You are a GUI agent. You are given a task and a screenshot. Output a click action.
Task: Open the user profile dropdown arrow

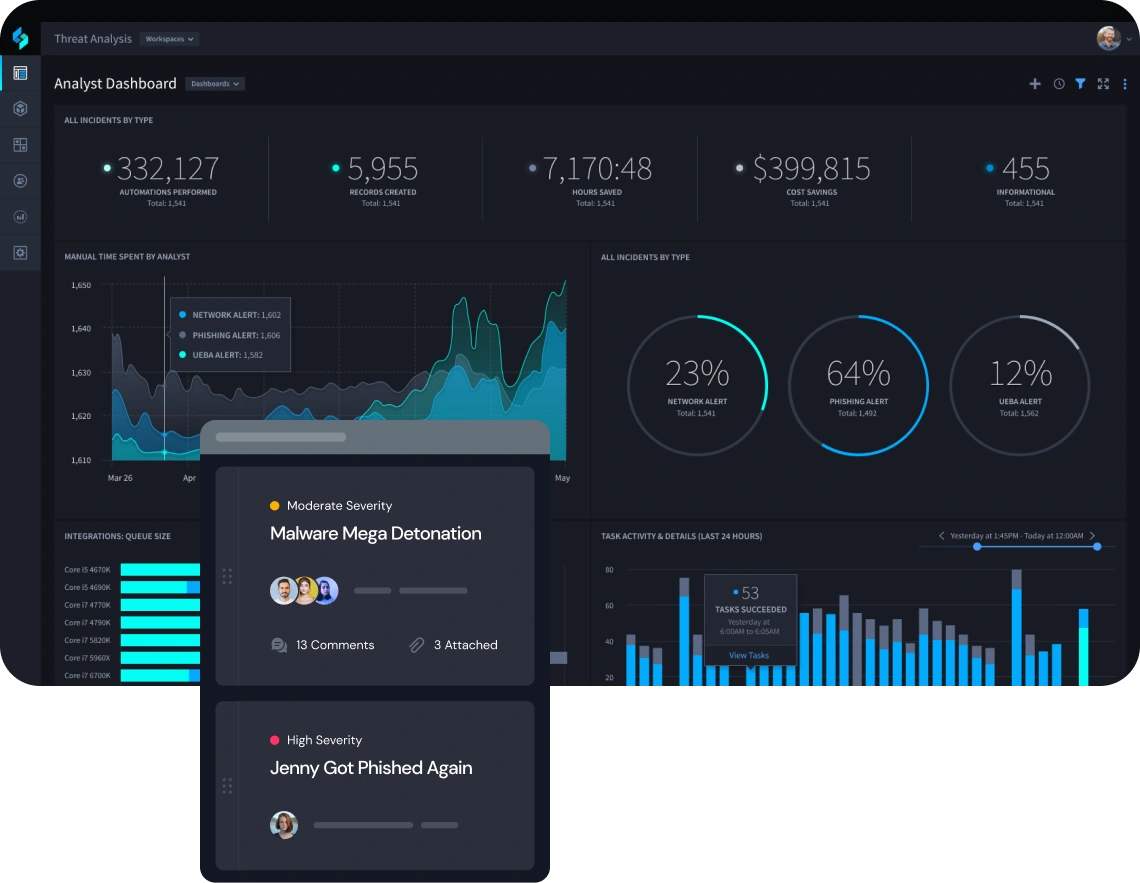1130,39
